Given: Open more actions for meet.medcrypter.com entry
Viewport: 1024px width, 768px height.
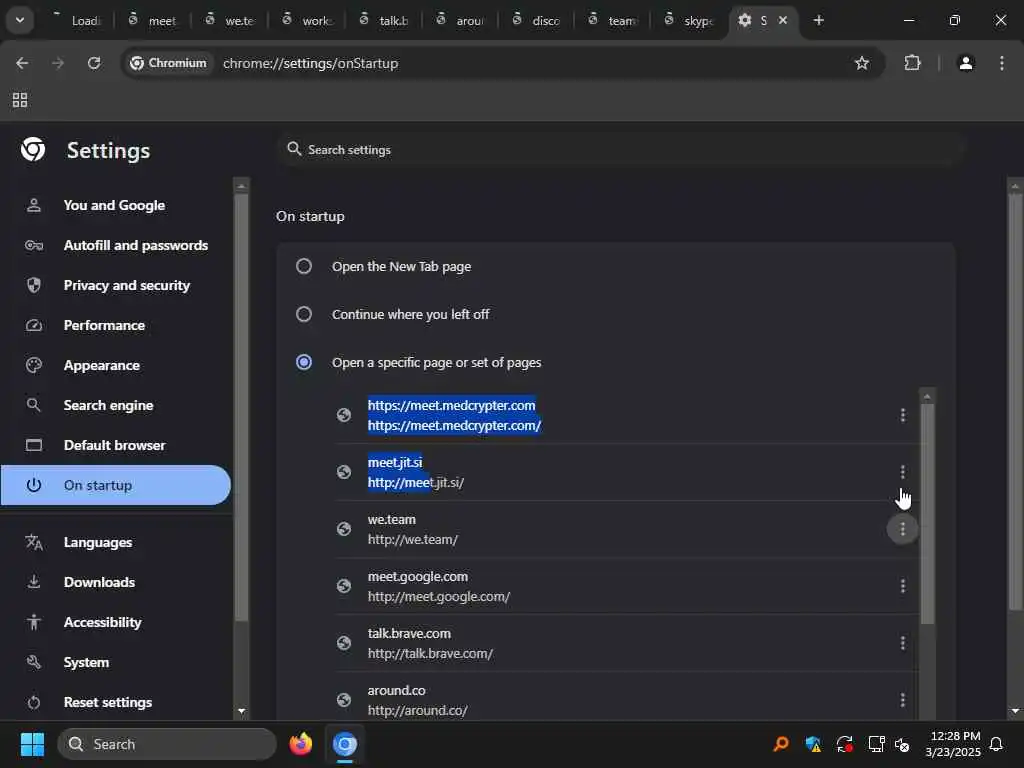Looking at the screenshot, I should (903, 415).
